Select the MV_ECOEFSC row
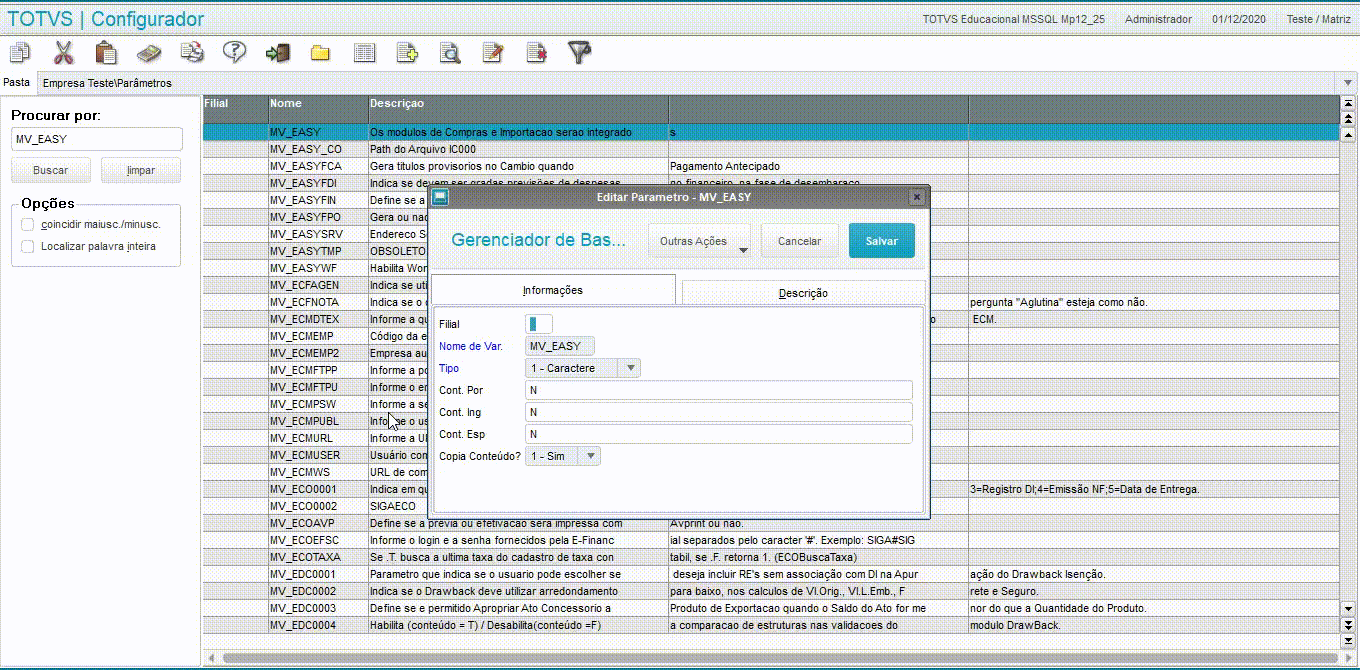The width and height of the screenshot is (1360, 670). pyautogui.click(x=770, y=540)
